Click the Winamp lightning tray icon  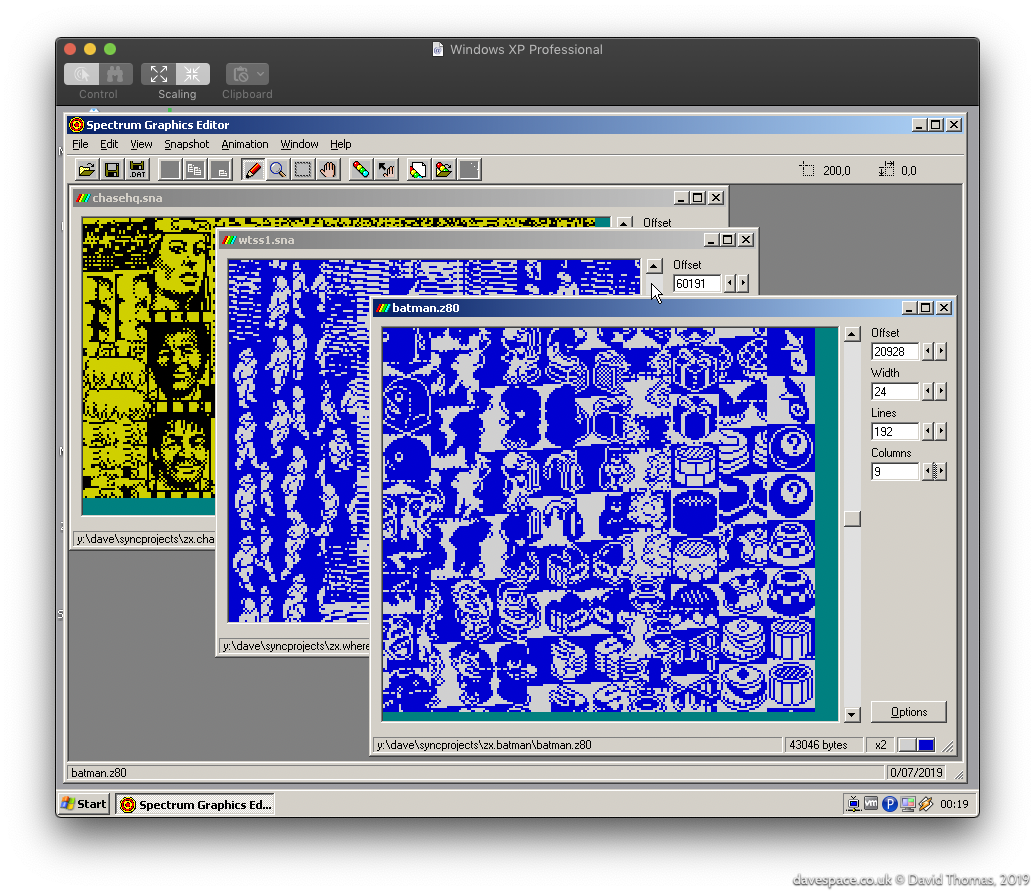point(925,803)
